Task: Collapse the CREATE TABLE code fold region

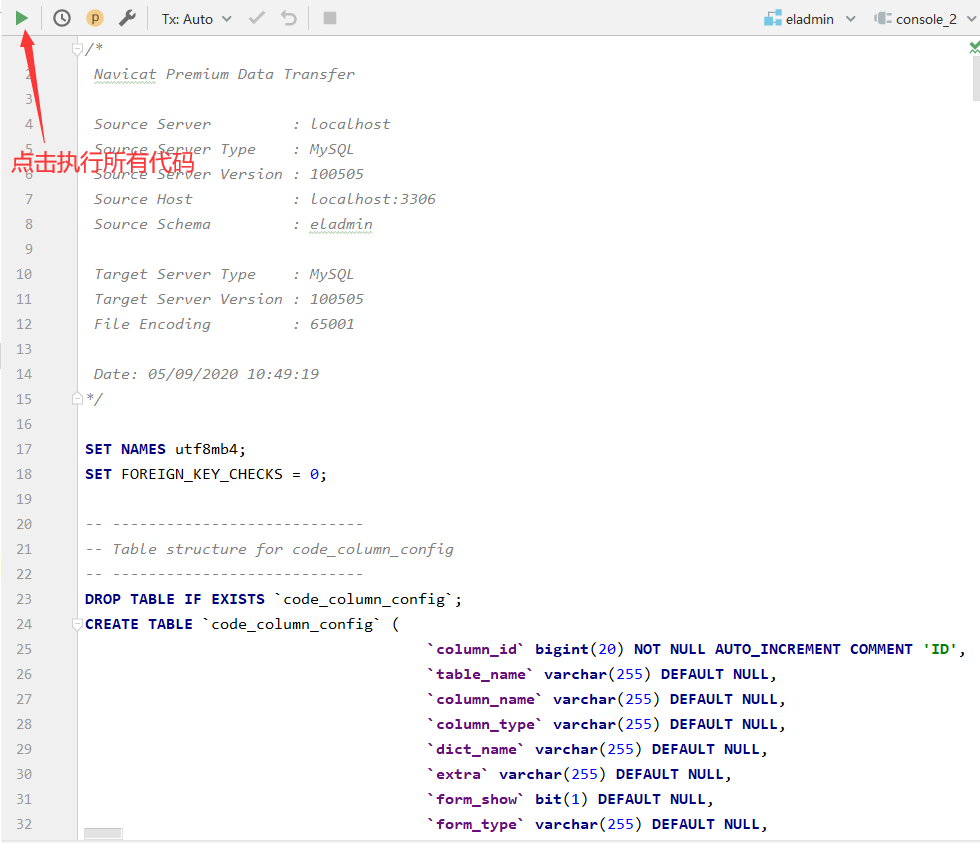Action: click(x=76, y=623)
